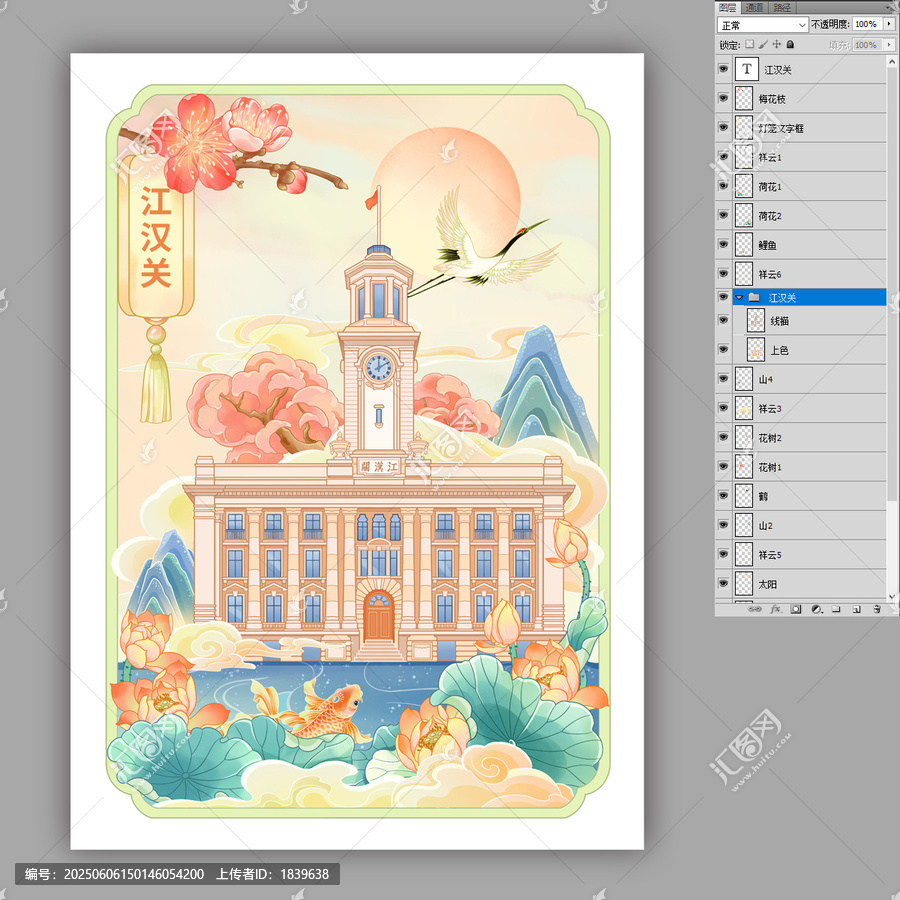Select the 荷花1 layer name
Screen dimensions: 900x900
(x=770, y=187)
